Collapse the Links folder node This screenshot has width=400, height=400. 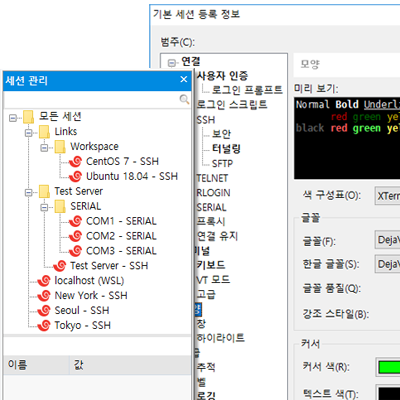[x=29, y=133]
